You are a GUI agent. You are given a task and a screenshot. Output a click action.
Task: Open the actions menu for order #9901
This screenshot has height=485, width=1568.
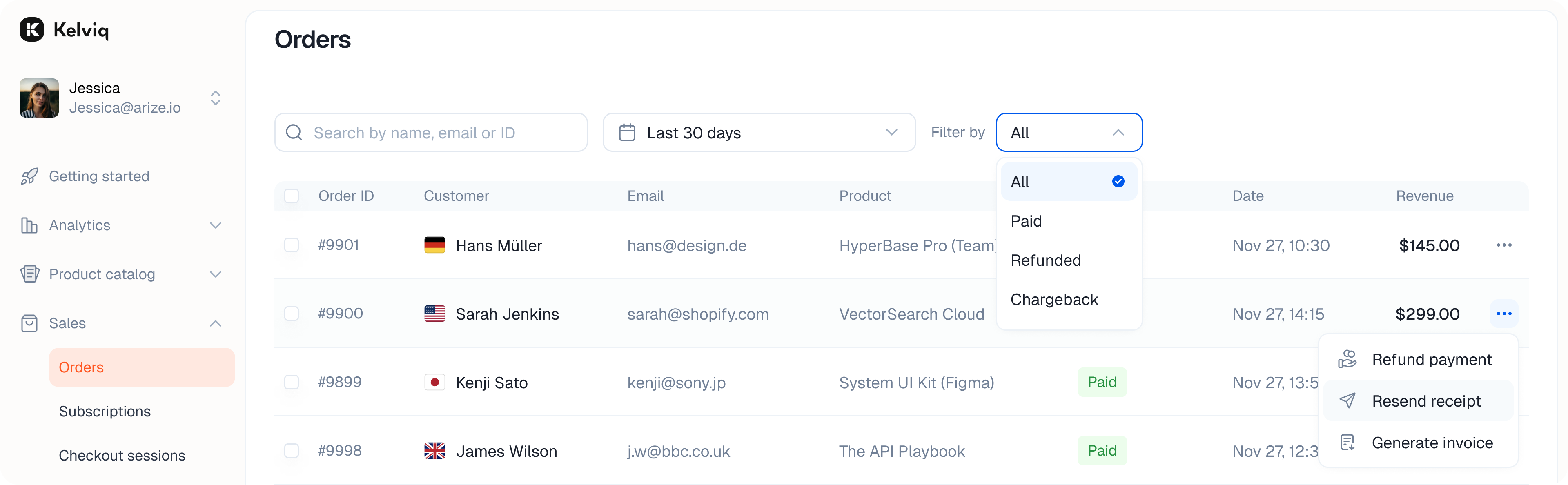click(1503, 245)
